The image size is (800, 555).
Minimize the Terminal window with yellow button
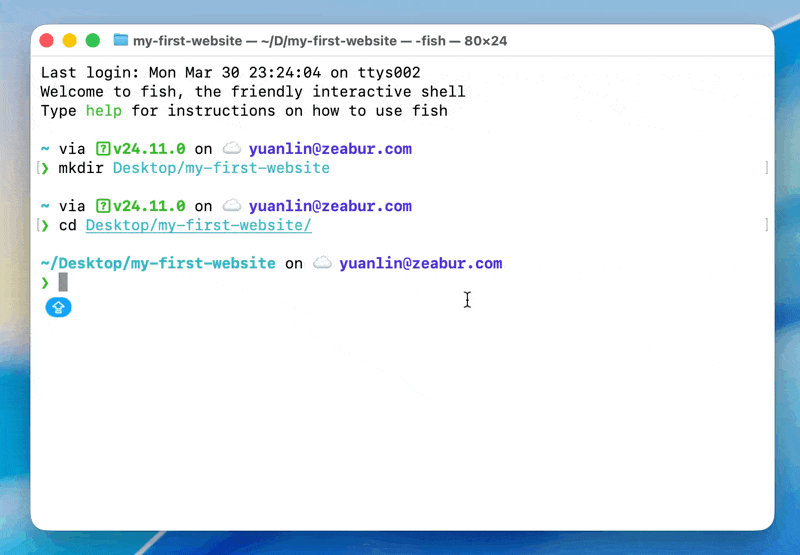pos(70,40)
